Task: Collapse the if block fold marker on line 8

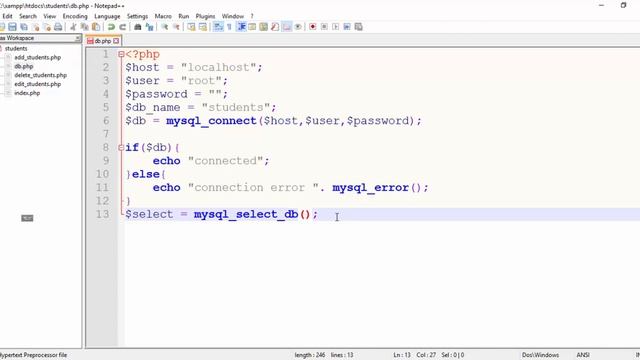Action: click(121, 148)
